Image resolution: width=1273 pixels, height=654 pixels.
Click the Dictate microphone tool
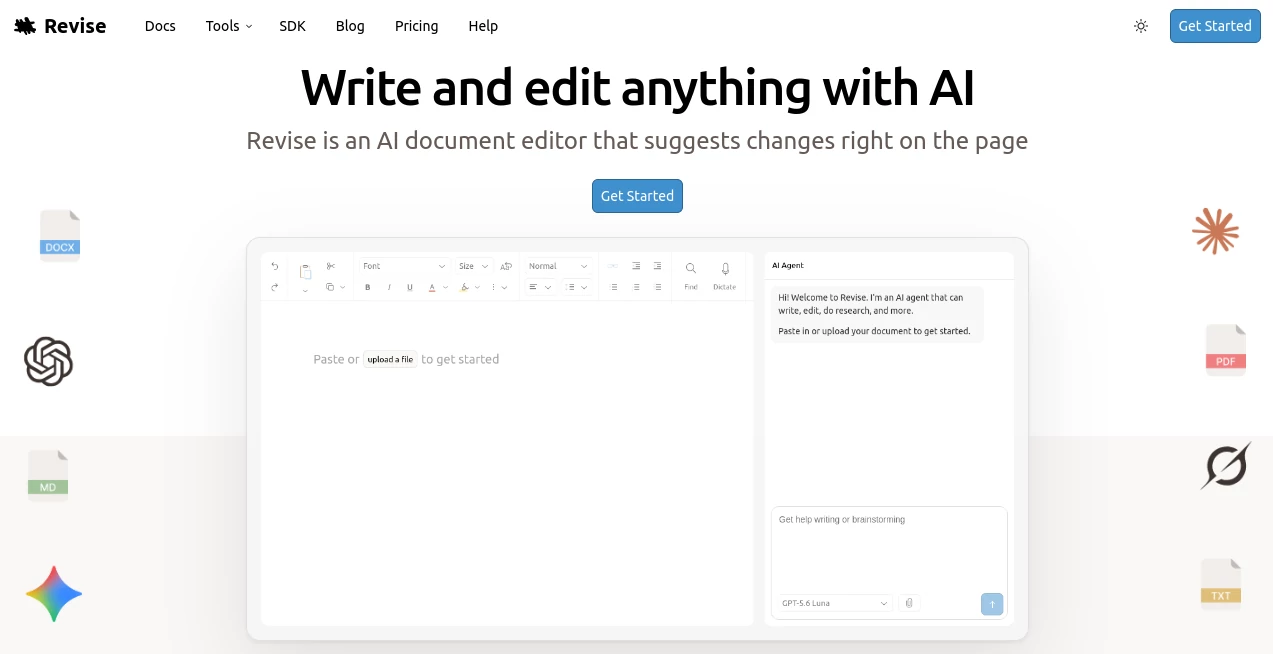click(x=725, y=275)
